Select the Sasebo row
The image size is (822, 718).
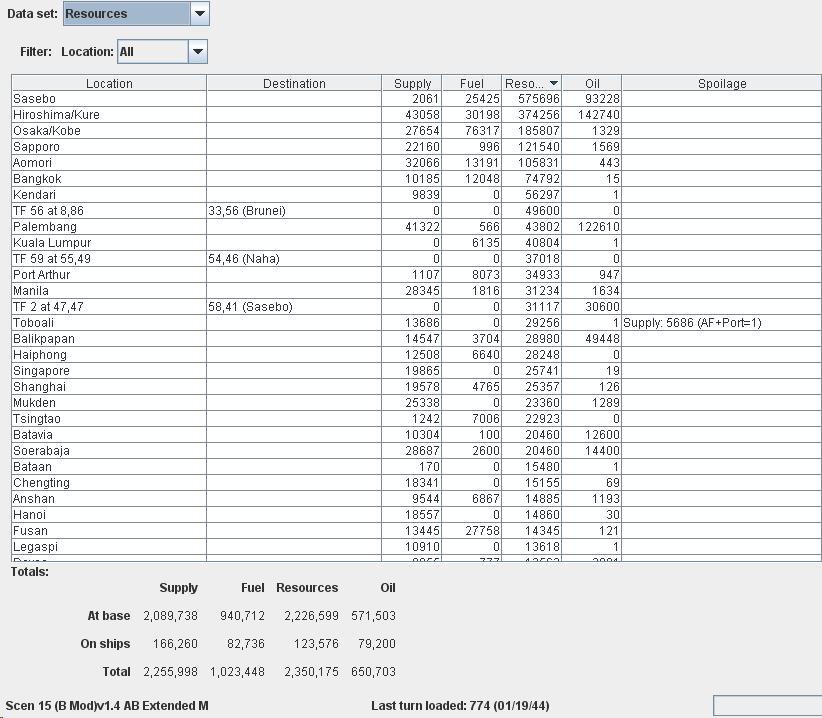click(416, 99)
